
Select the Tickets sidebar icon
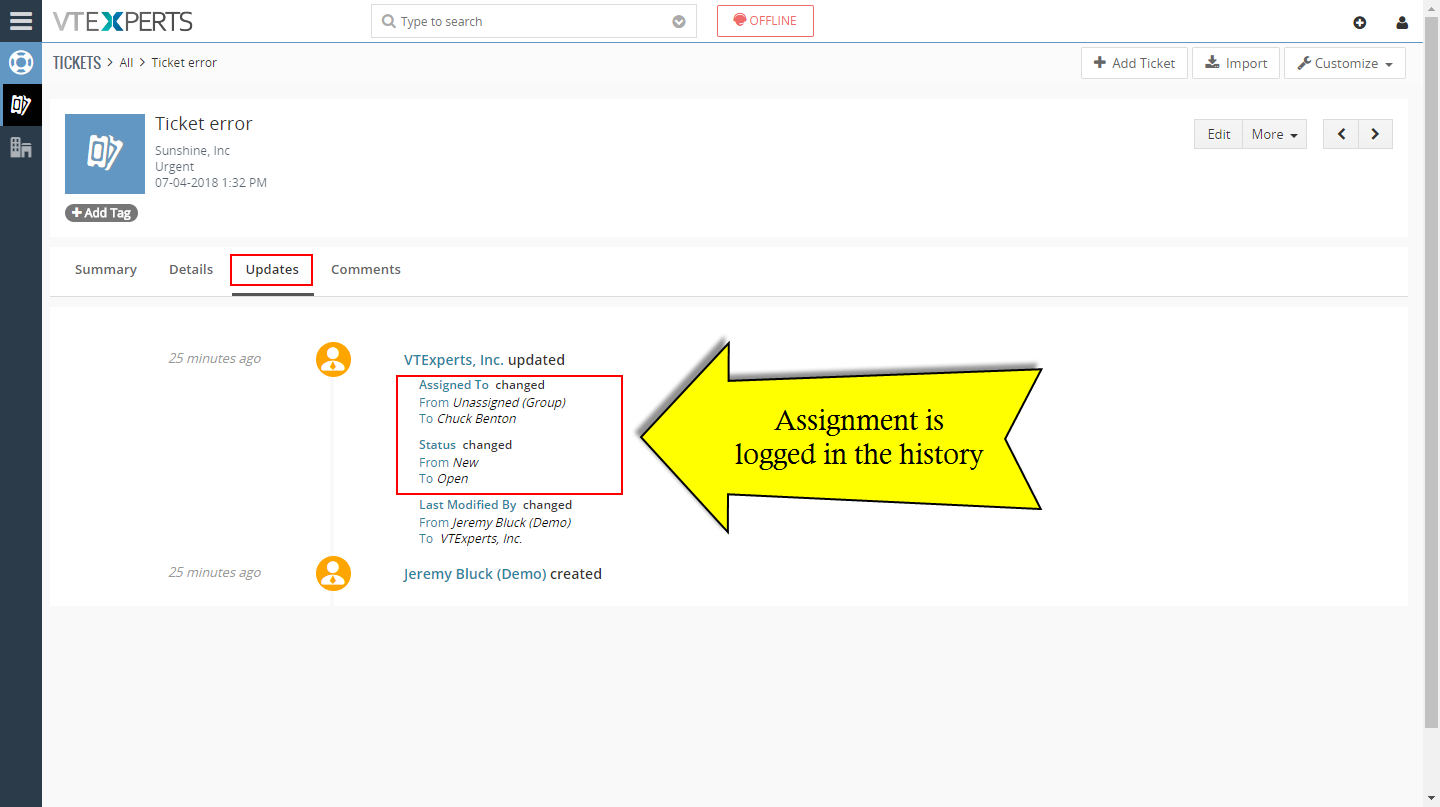pos(21,104)
